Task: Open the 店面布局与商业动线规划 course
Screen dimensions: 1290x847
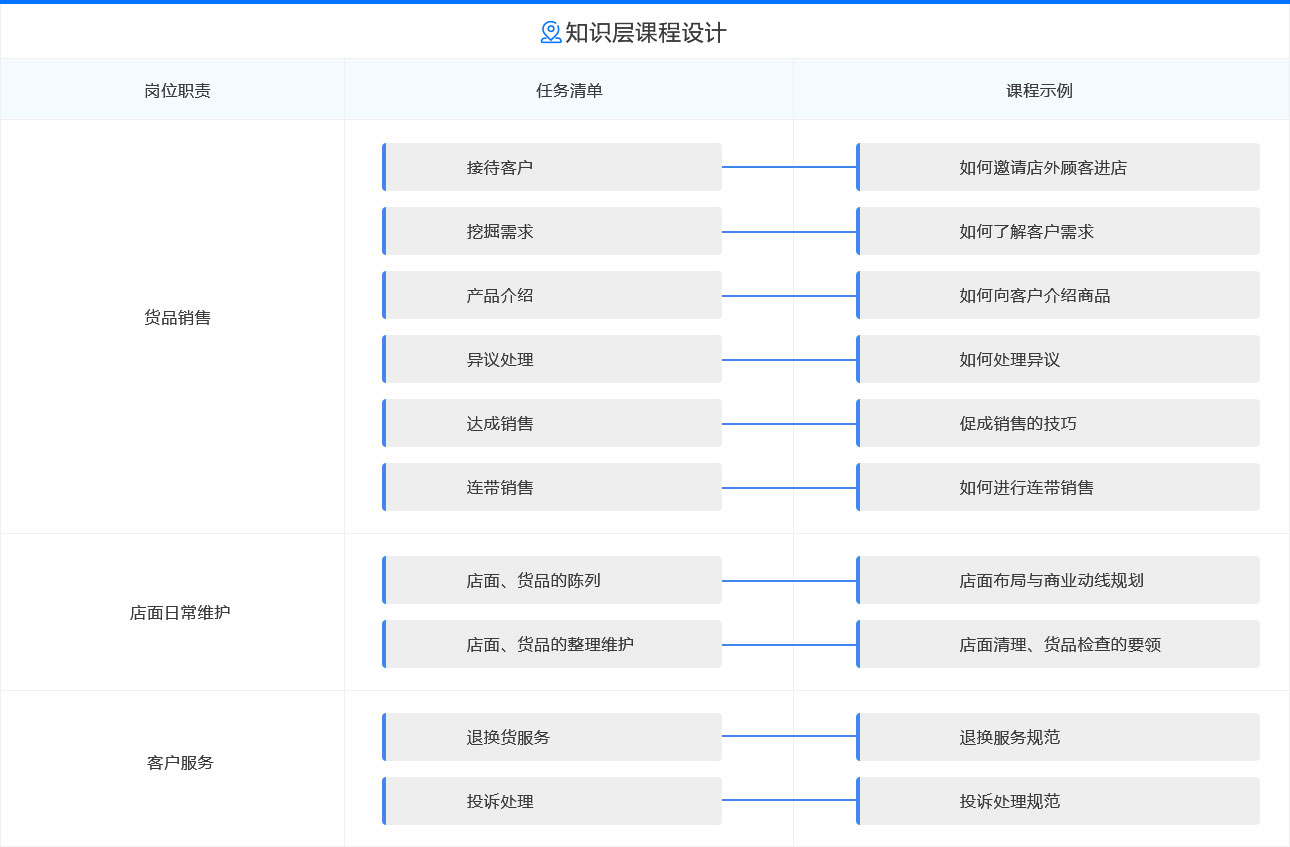Action: pos(1058,580)
